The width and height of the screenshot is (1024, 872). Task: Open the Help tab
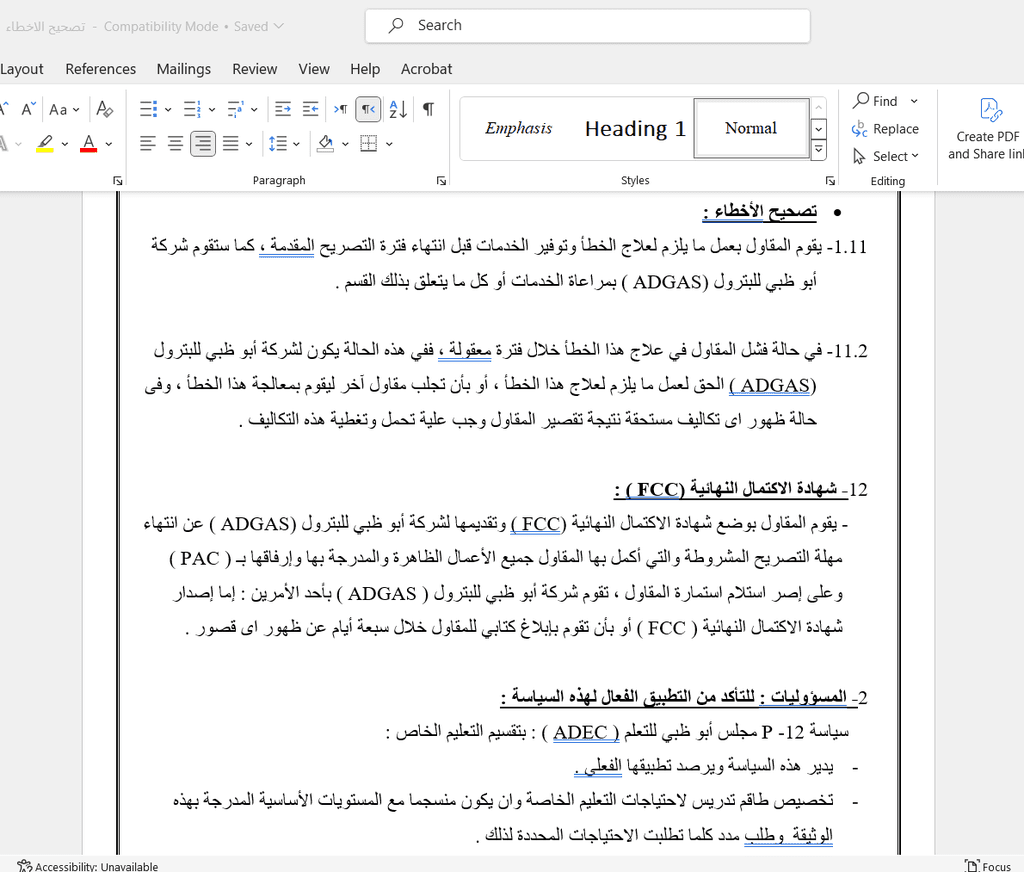click(365, 69)
